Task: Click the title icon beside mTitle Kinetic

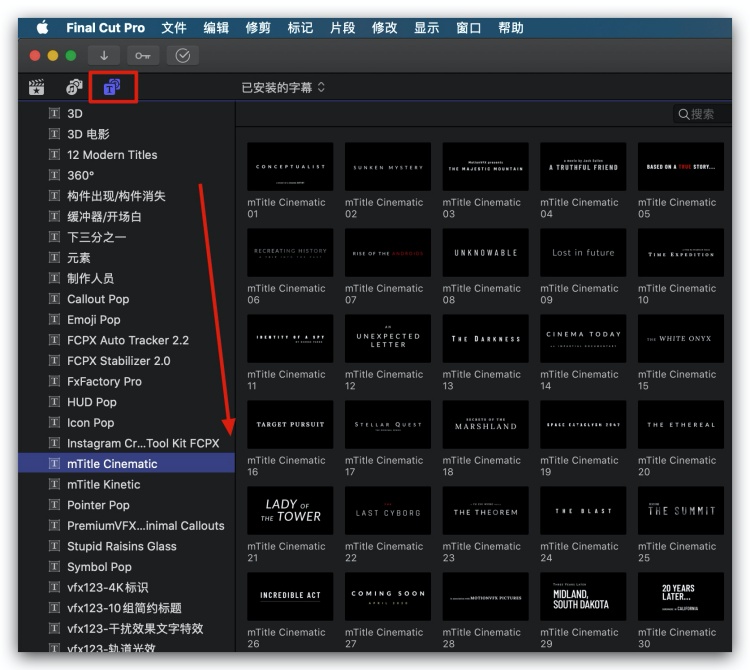Action: pos(55,484)
